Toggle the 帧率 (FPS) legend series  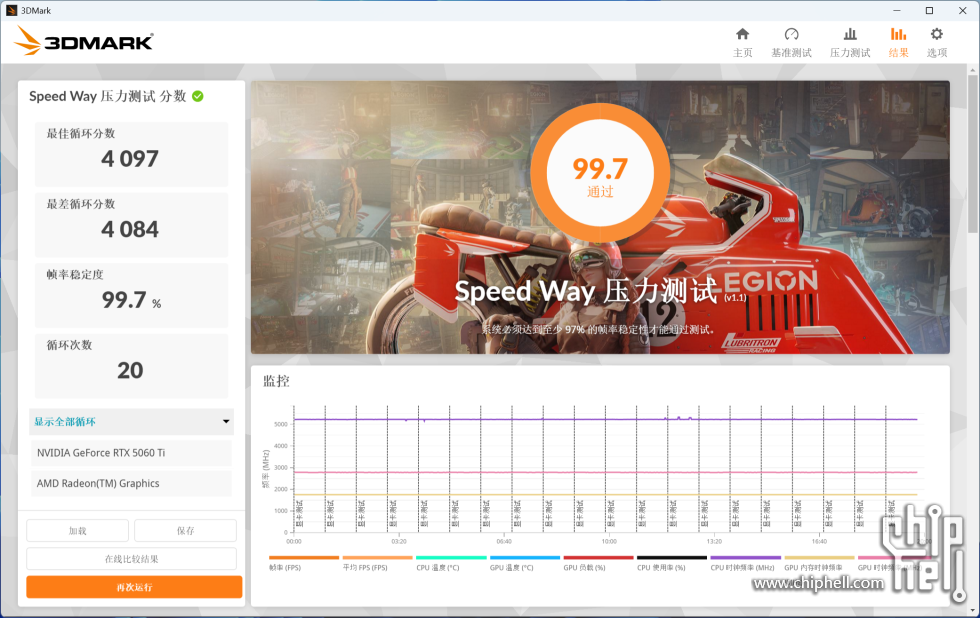pos(304,563)
